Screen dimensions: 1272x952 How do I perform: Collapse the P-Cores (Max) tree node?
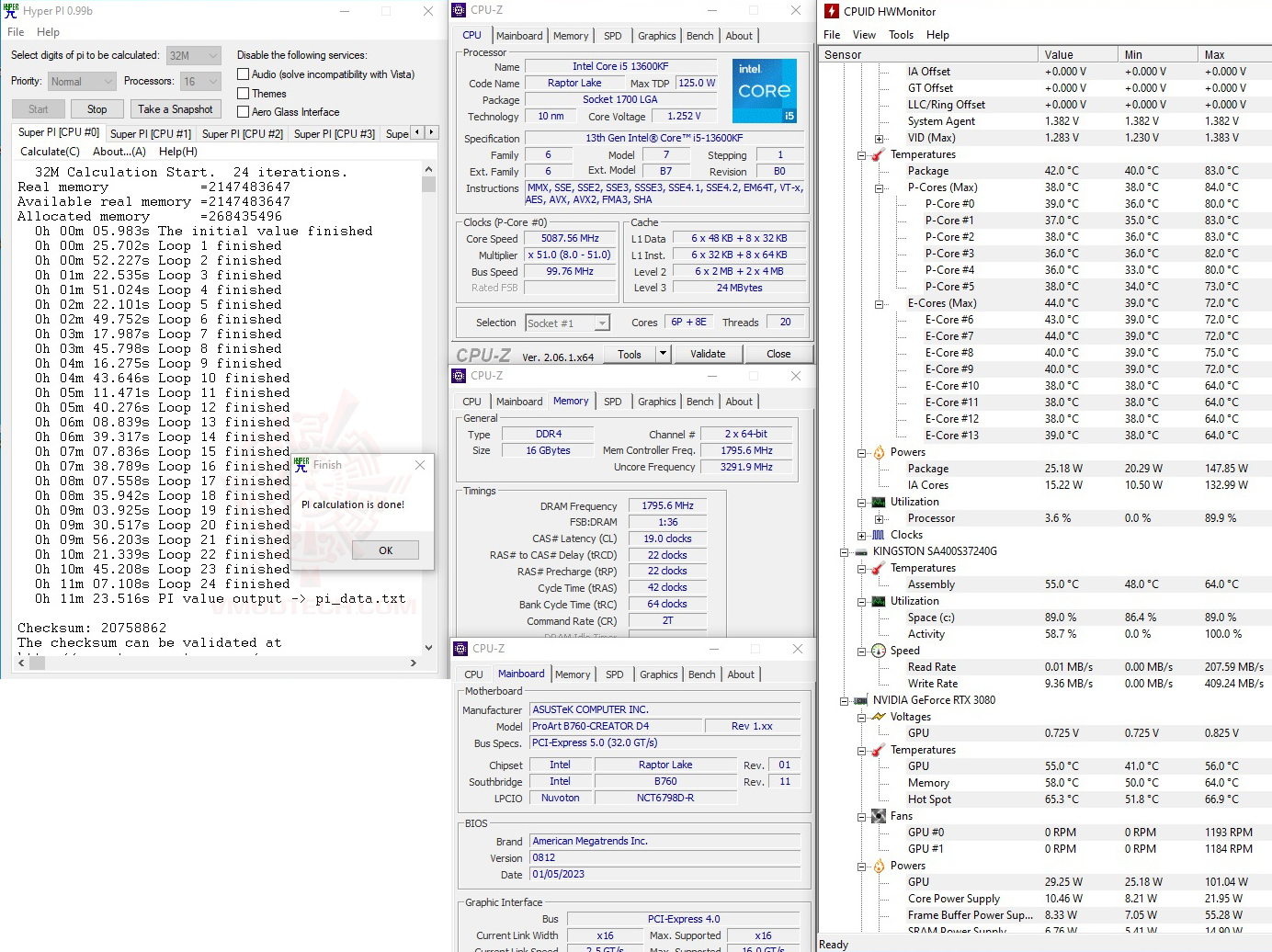pos(879,187)
